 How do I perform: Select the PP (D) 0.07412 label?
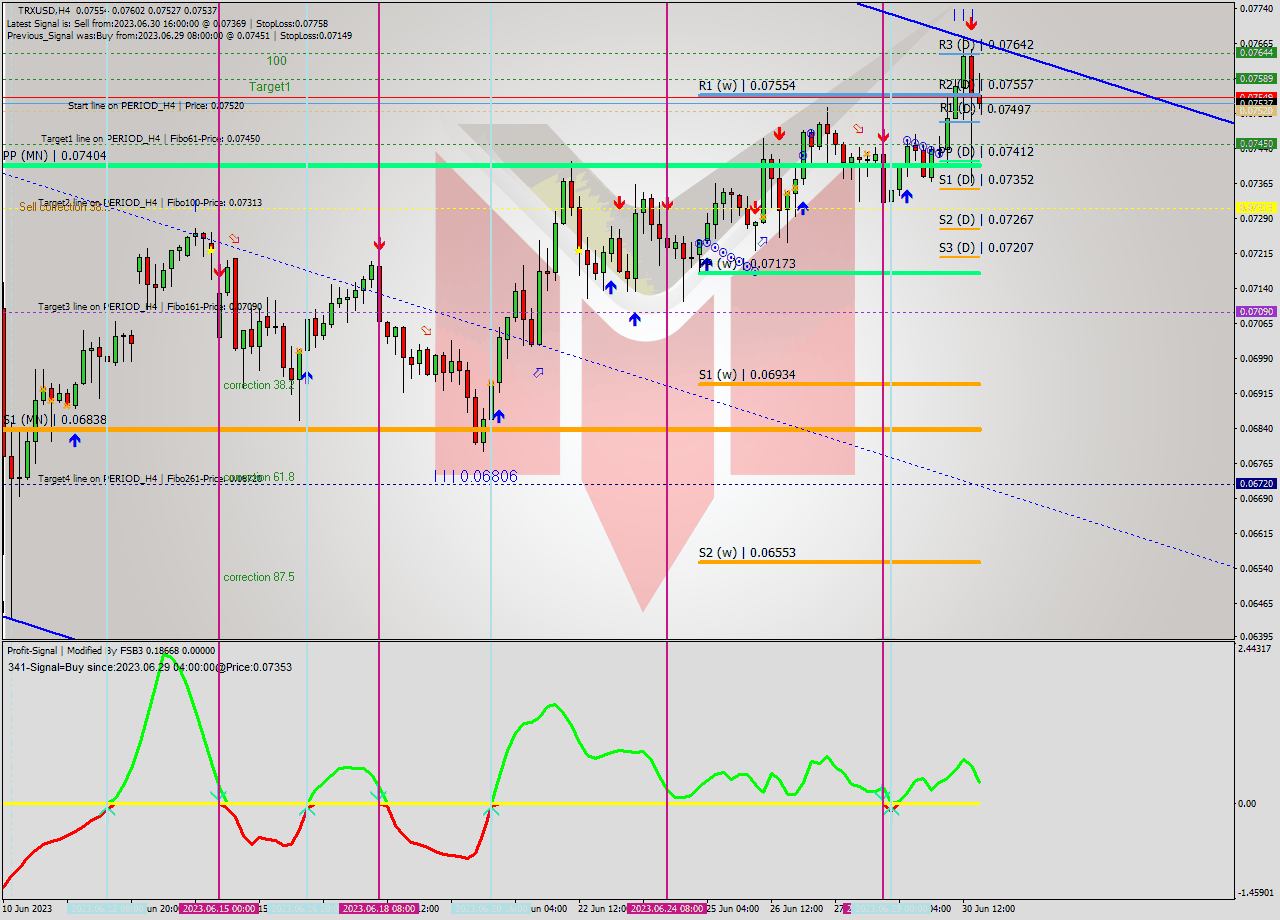986,151
